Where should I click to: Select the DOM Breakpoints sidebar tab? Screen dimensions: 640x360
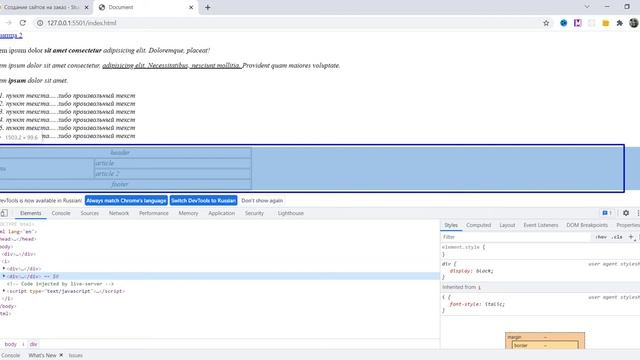(x=587, y=225)
